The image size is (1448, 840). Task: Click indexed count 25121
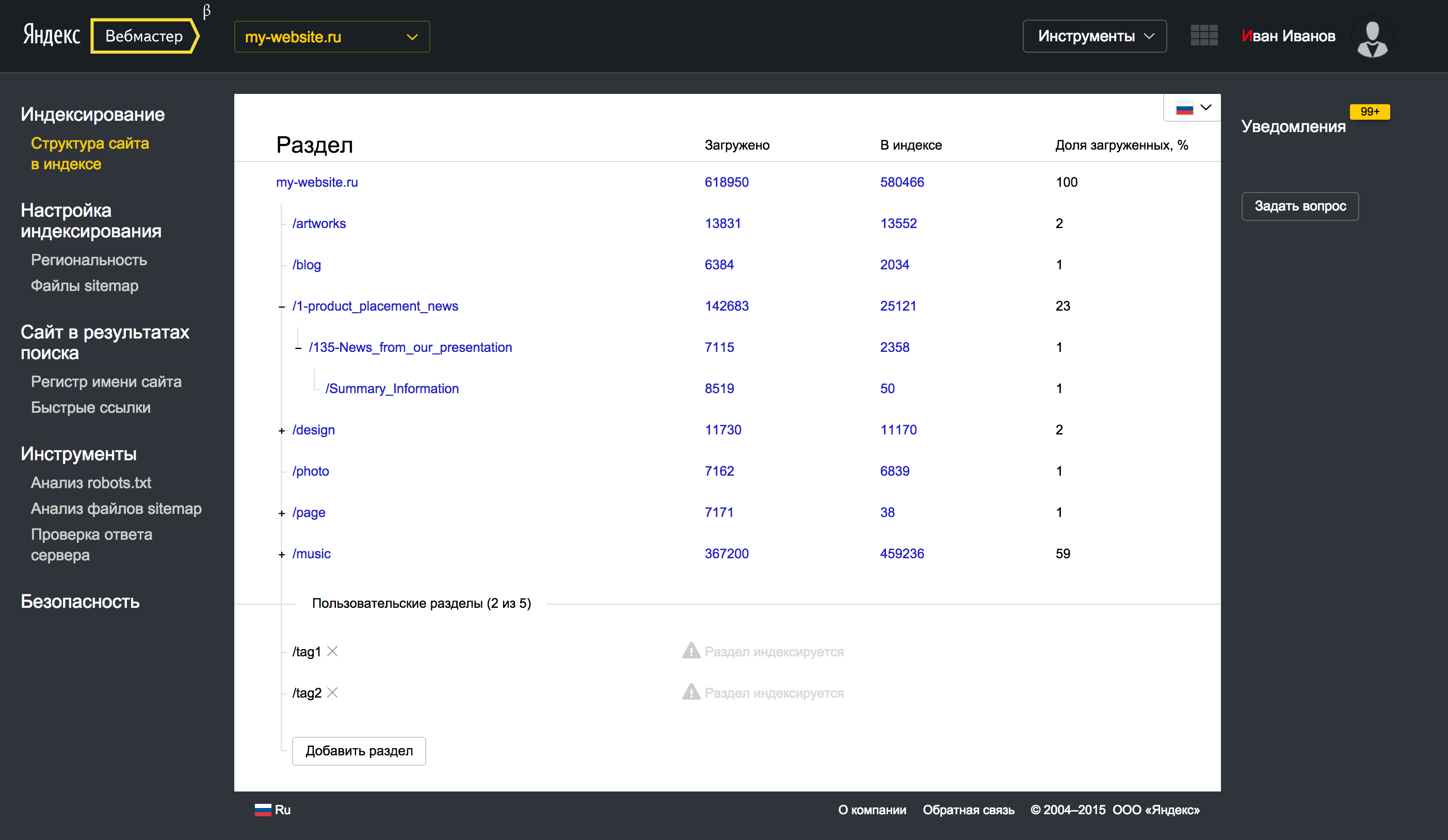coord(898,306)
